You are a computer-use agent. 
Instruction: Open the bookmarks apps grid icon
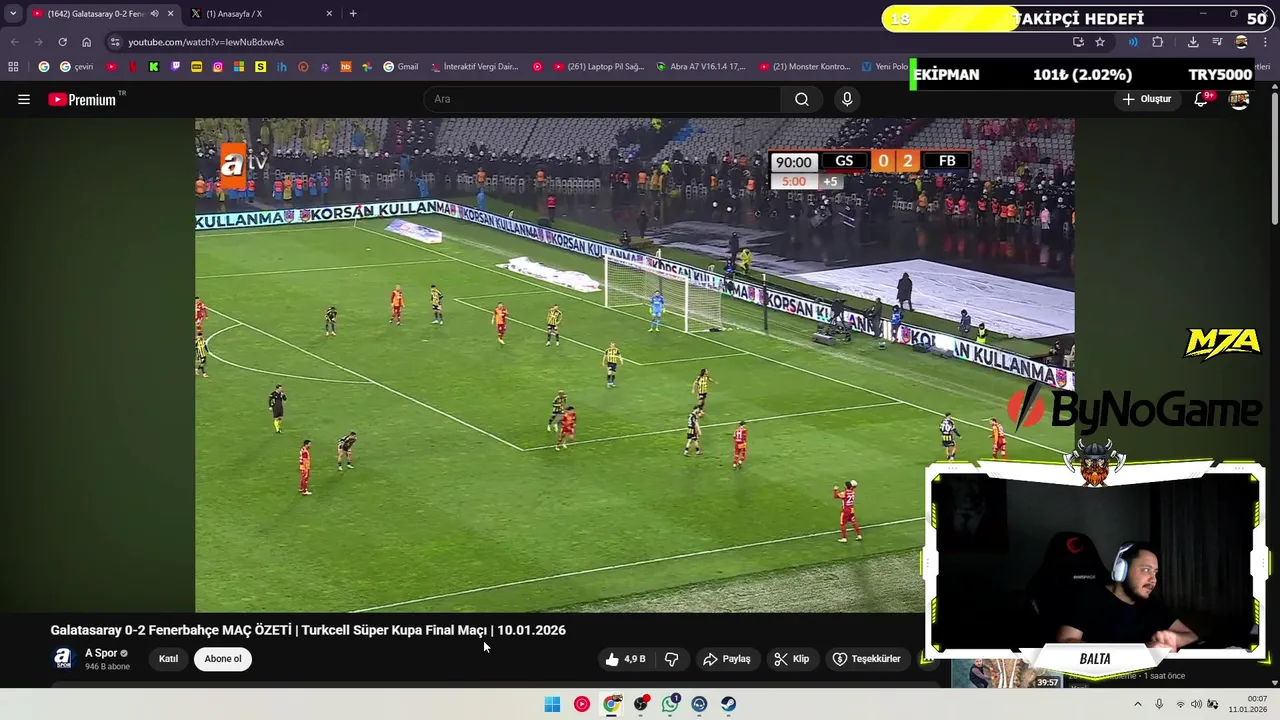[x=13, y=67]
